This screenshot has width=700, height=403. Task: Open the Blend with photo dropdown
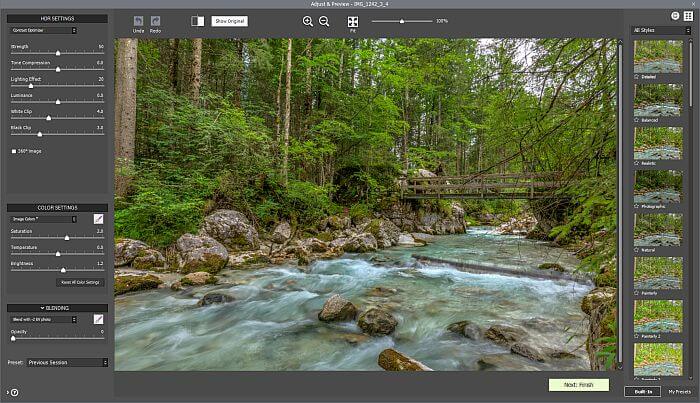pyautogui.click(x=43, y=320)
